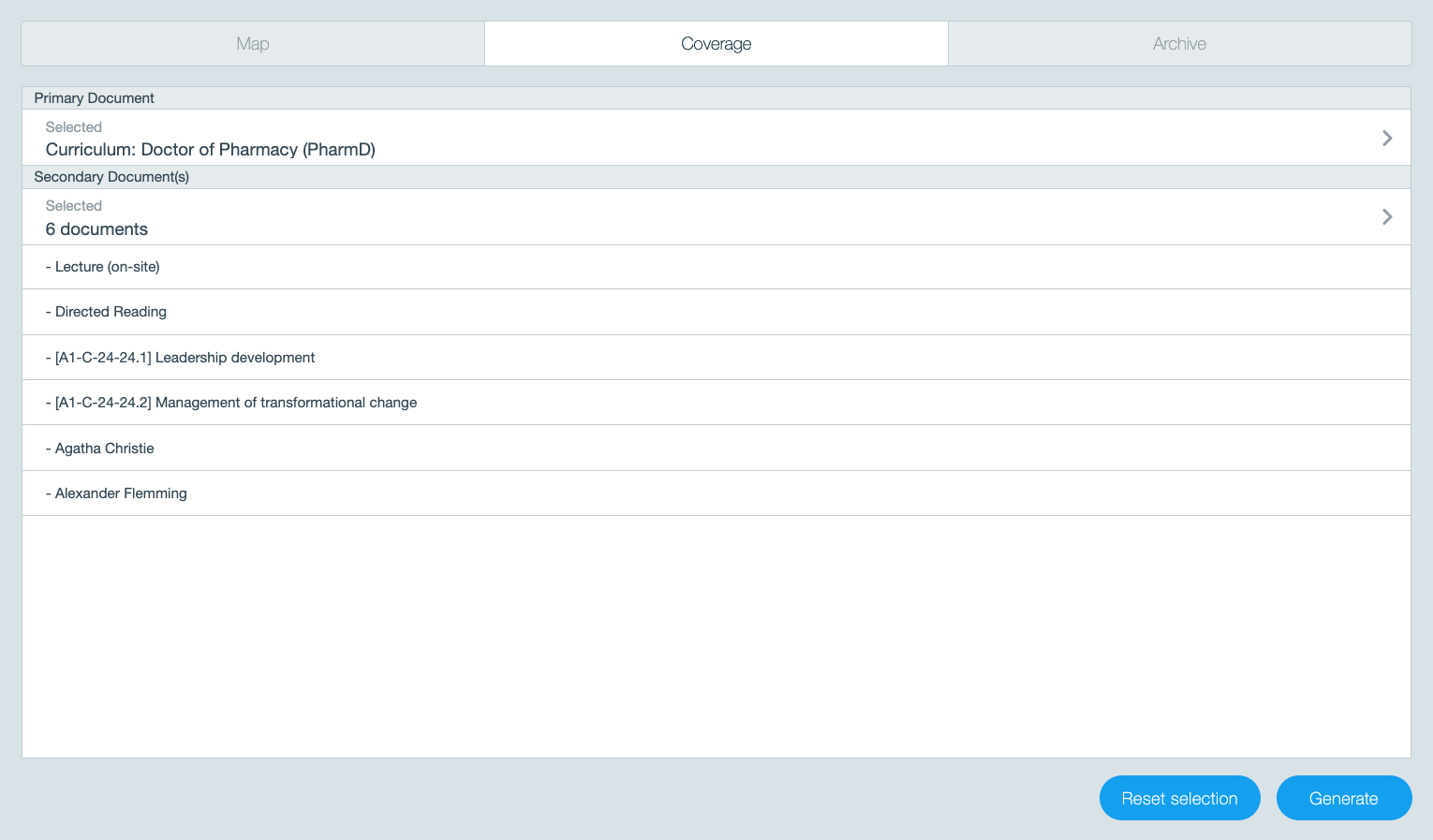Click the Generate button
1433x840 pixels.
tap(1344, 798)
